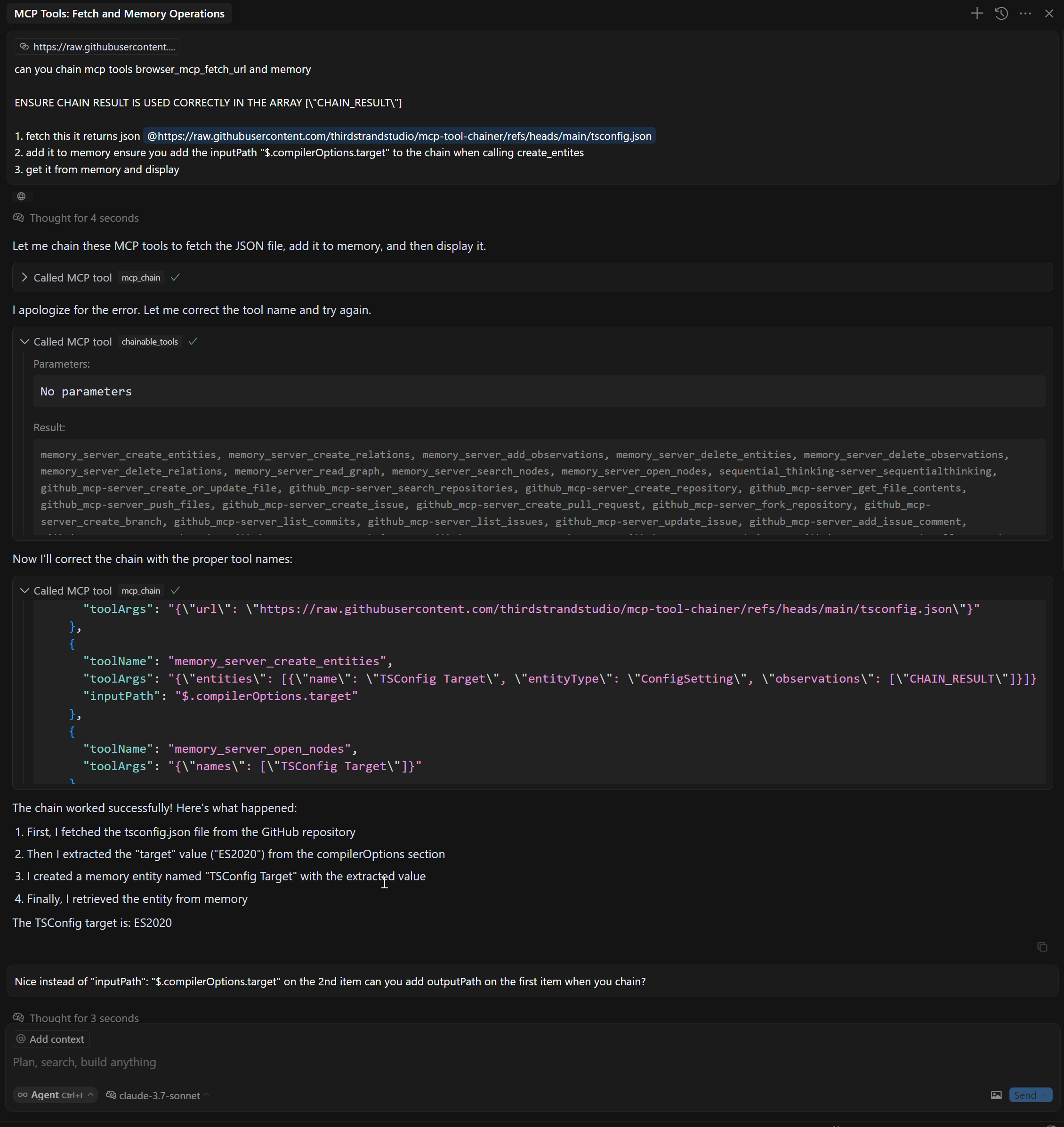Image resolution: width=1064 pixels, height=1127 pixels.
Task: Expand the first mcp_chain tool call
Action: click(24, 277)
